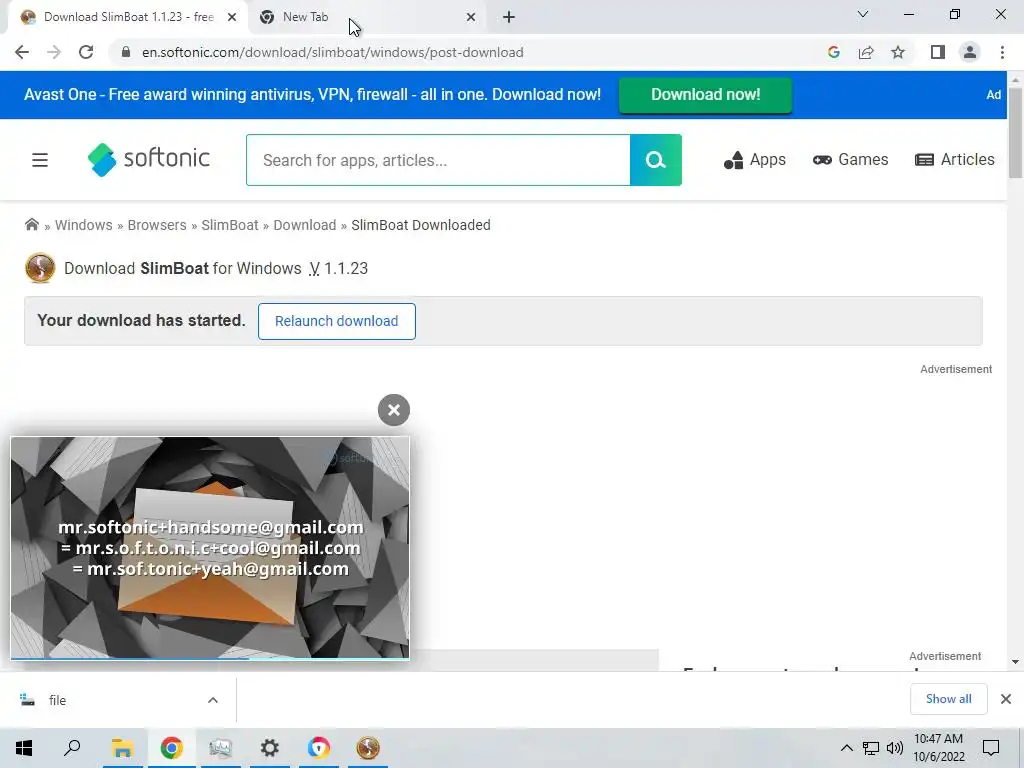Click scrollbar down arrow
Image resolution: width=1024 pixels, height=768 pixels.
pyautogui.click(x=1015, y=662)
